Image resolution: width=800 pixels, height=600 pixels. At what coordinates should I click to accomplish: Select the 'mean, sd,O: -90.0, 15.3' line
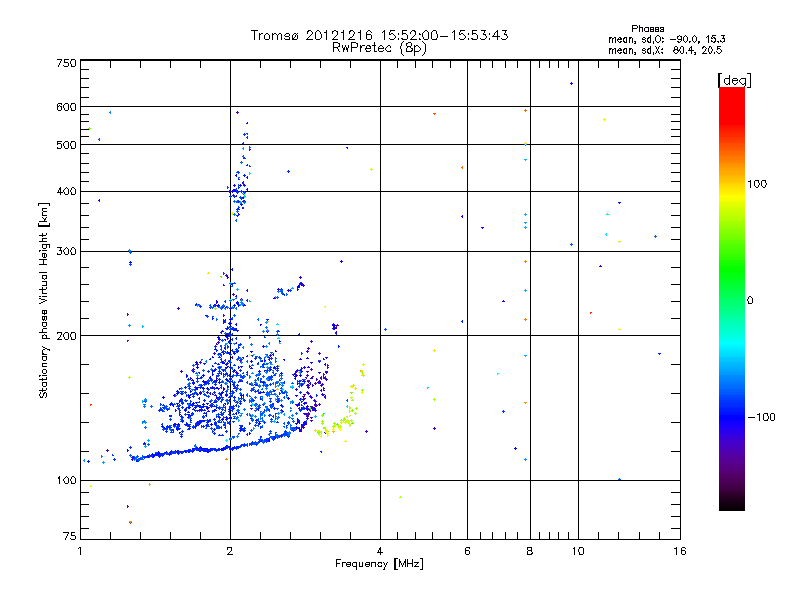coord(666,39)
